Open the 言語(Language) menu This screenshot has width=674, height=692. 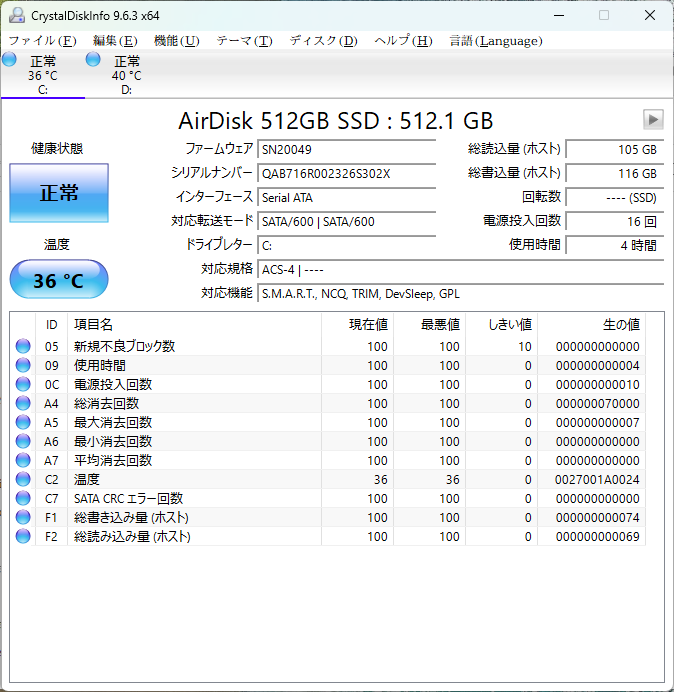496,41
